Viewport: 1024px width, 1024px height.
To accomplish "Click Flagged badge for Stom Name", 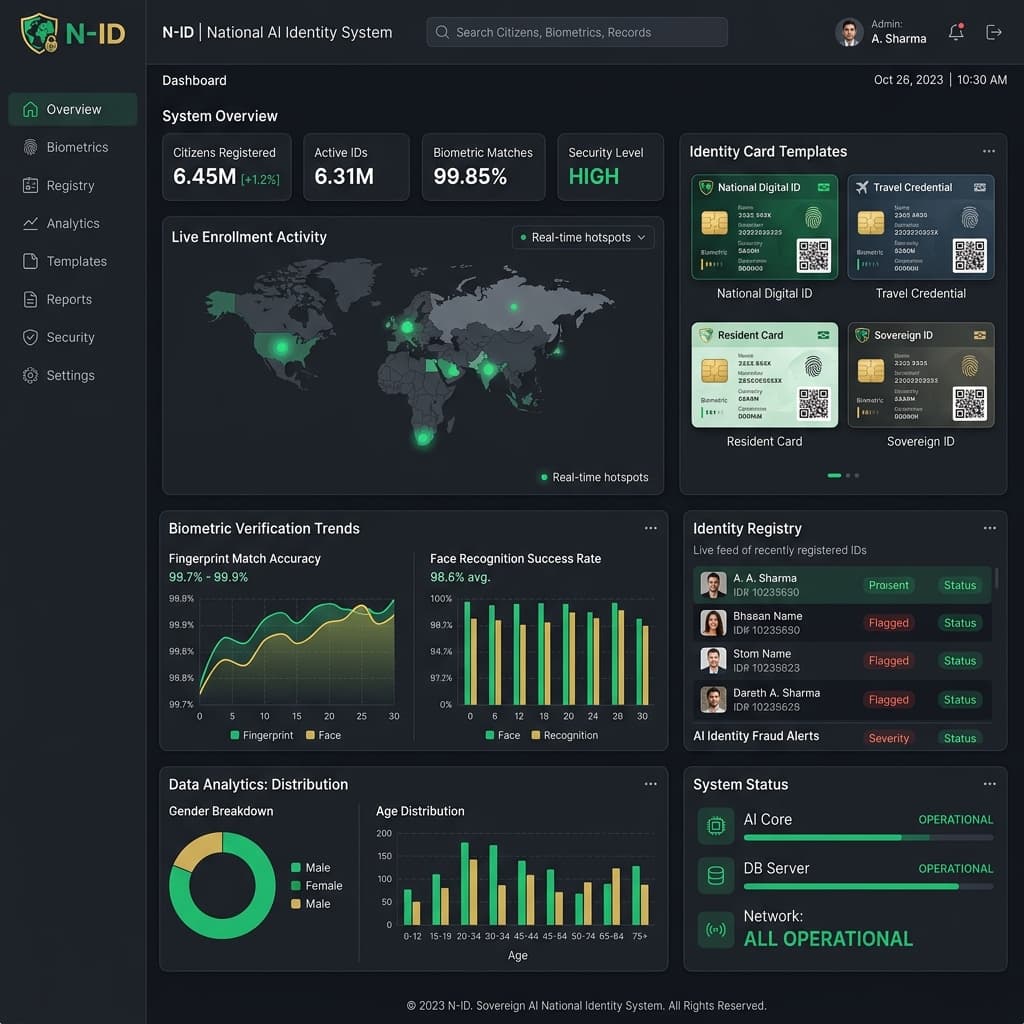I will pyautogui.click(x=888, y=661).
